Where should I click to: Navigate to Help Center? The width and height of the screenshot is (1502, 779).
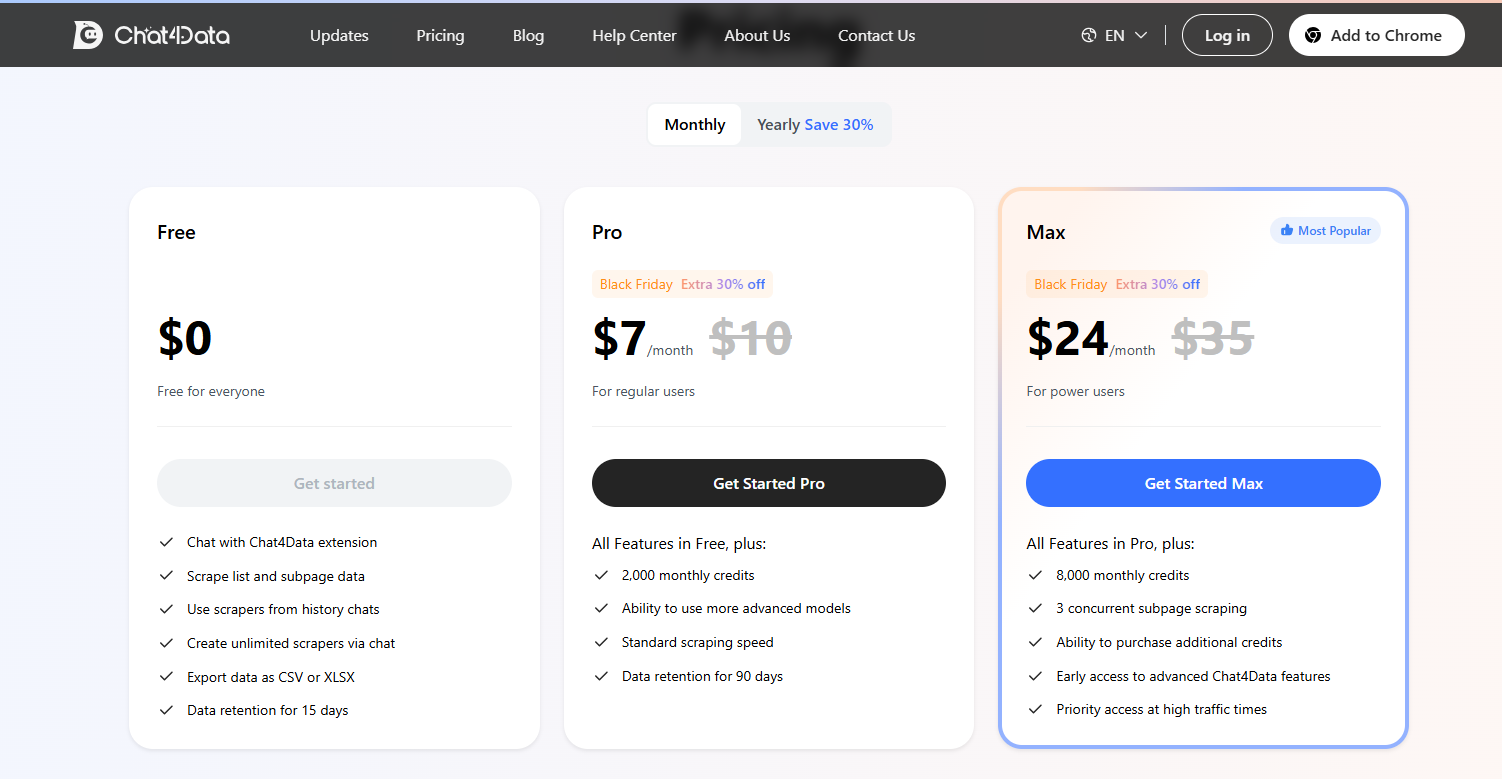pyautogui.click(x=634, y=35)
